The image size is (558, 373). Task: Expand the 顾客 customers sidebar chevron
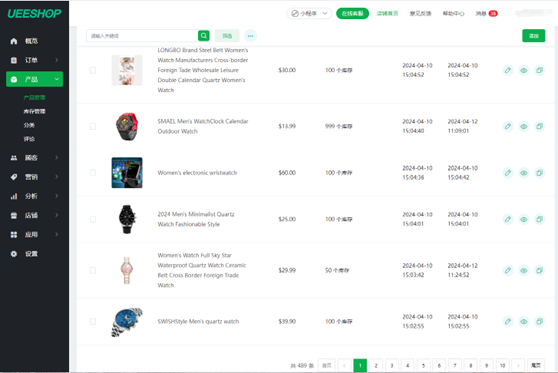tap(57, 158)
